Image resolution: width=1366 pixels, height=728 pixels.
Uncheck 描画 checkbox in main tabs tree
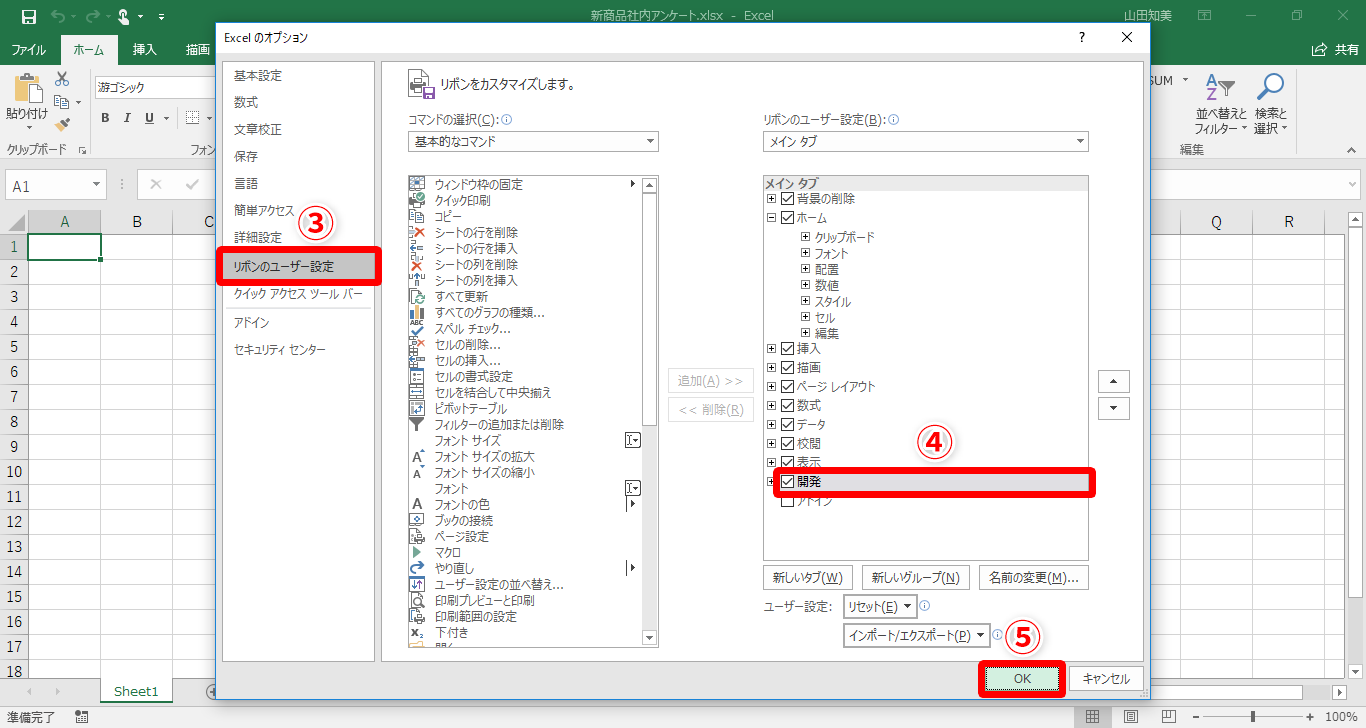click(x=787, y=368)
